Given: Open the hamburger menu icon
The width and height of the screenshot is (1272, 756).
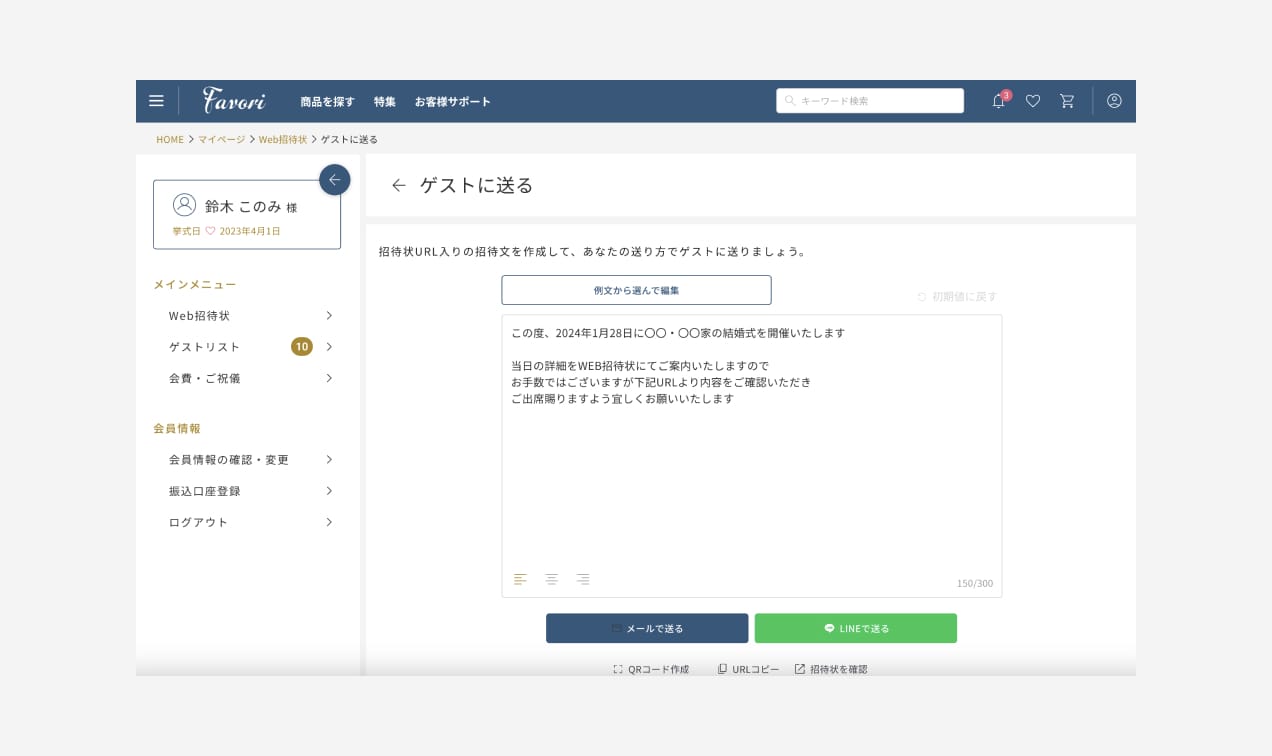Looking at the screenshot, I should click(156, 101).
